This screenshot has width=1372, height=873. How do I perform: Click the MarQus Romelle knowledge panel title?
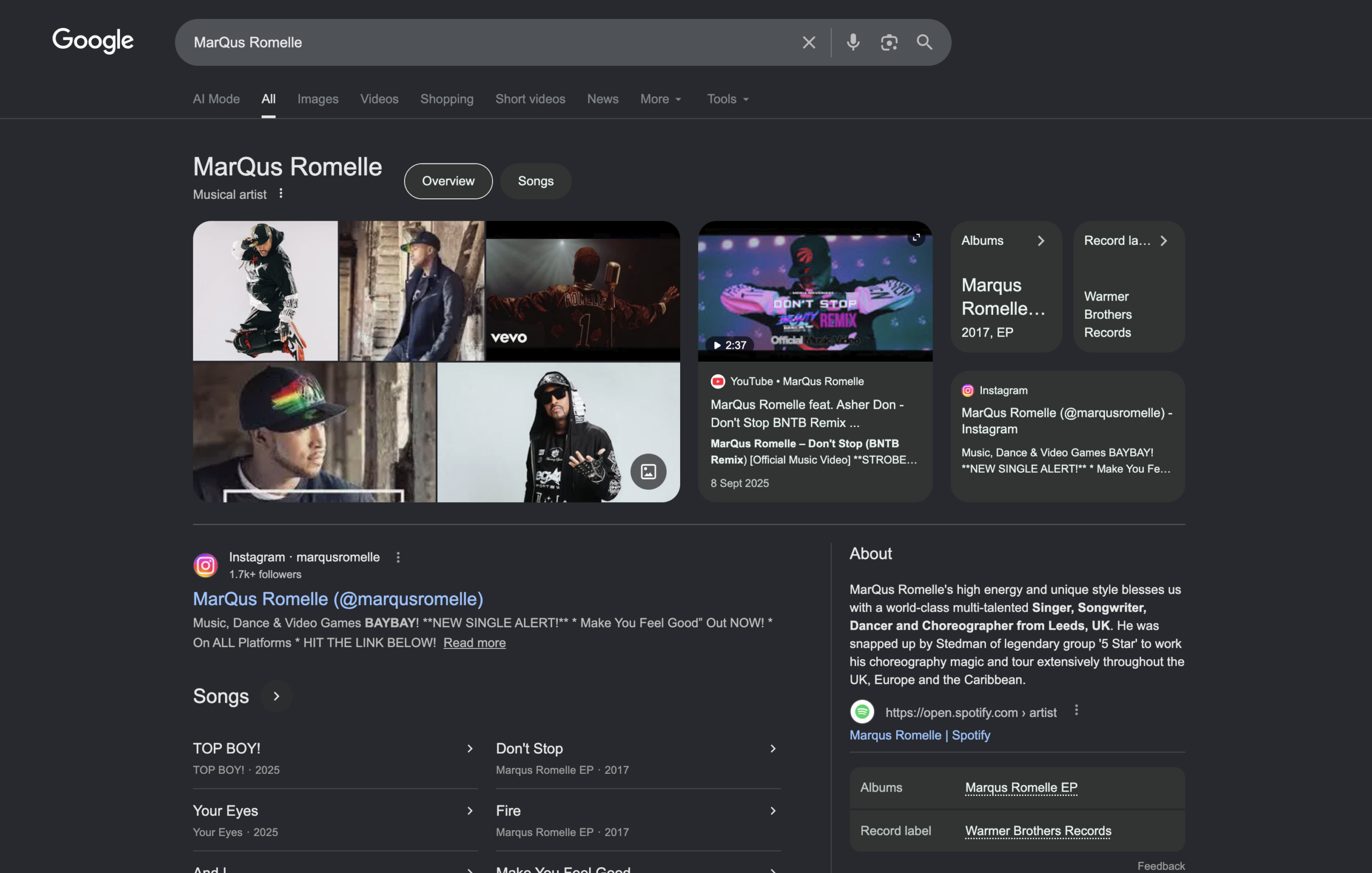pos(288,167)
